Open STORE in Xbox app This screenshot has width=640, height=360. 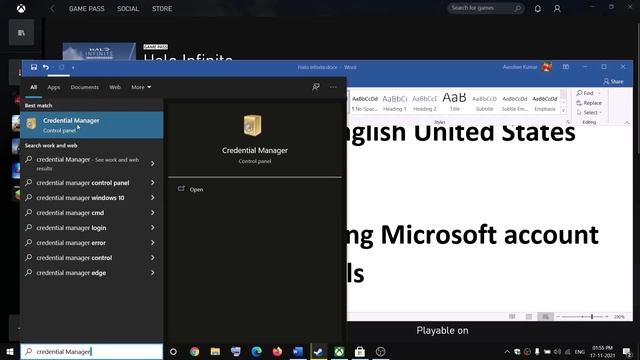tap(162, 9)
